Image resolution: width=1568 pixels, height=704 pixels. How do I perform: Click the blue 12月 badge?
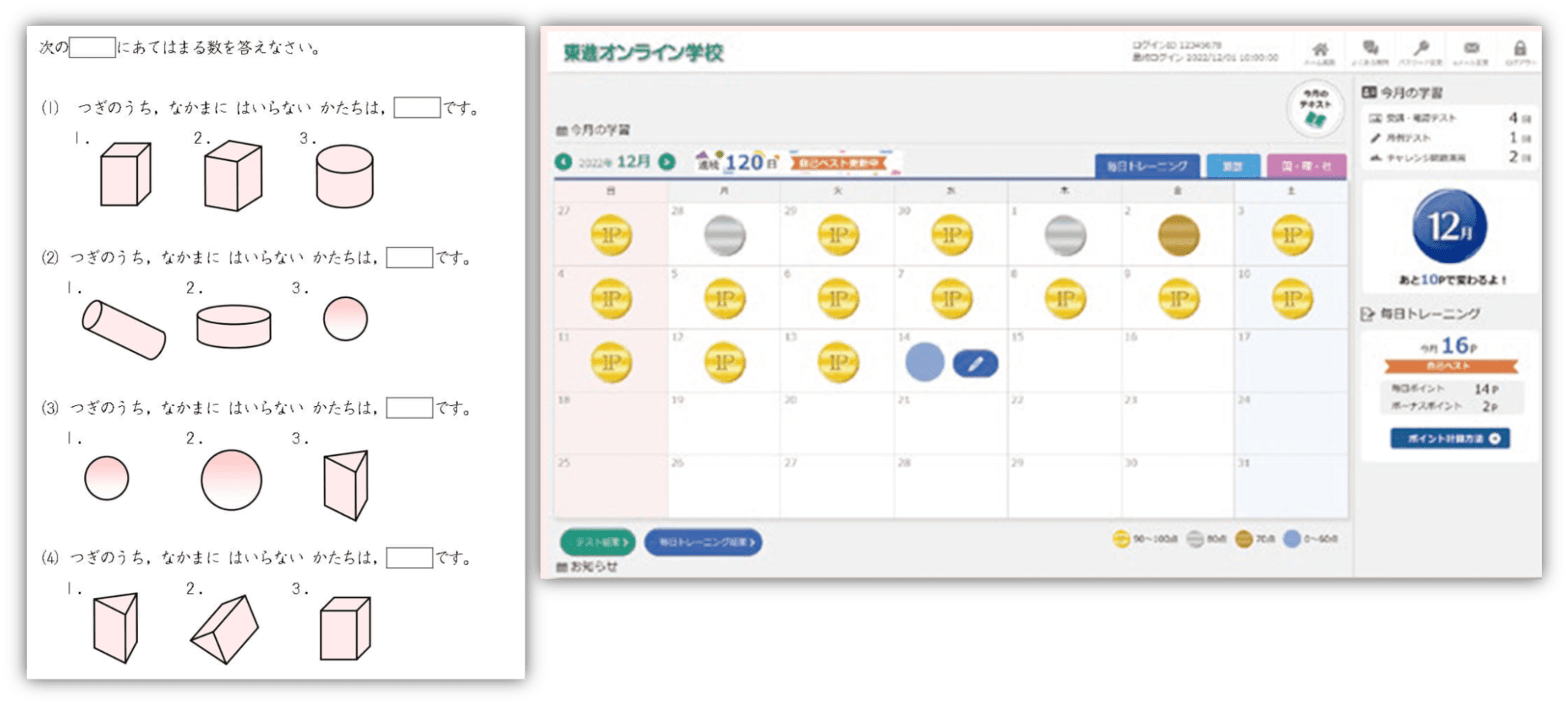point(1449,227)
